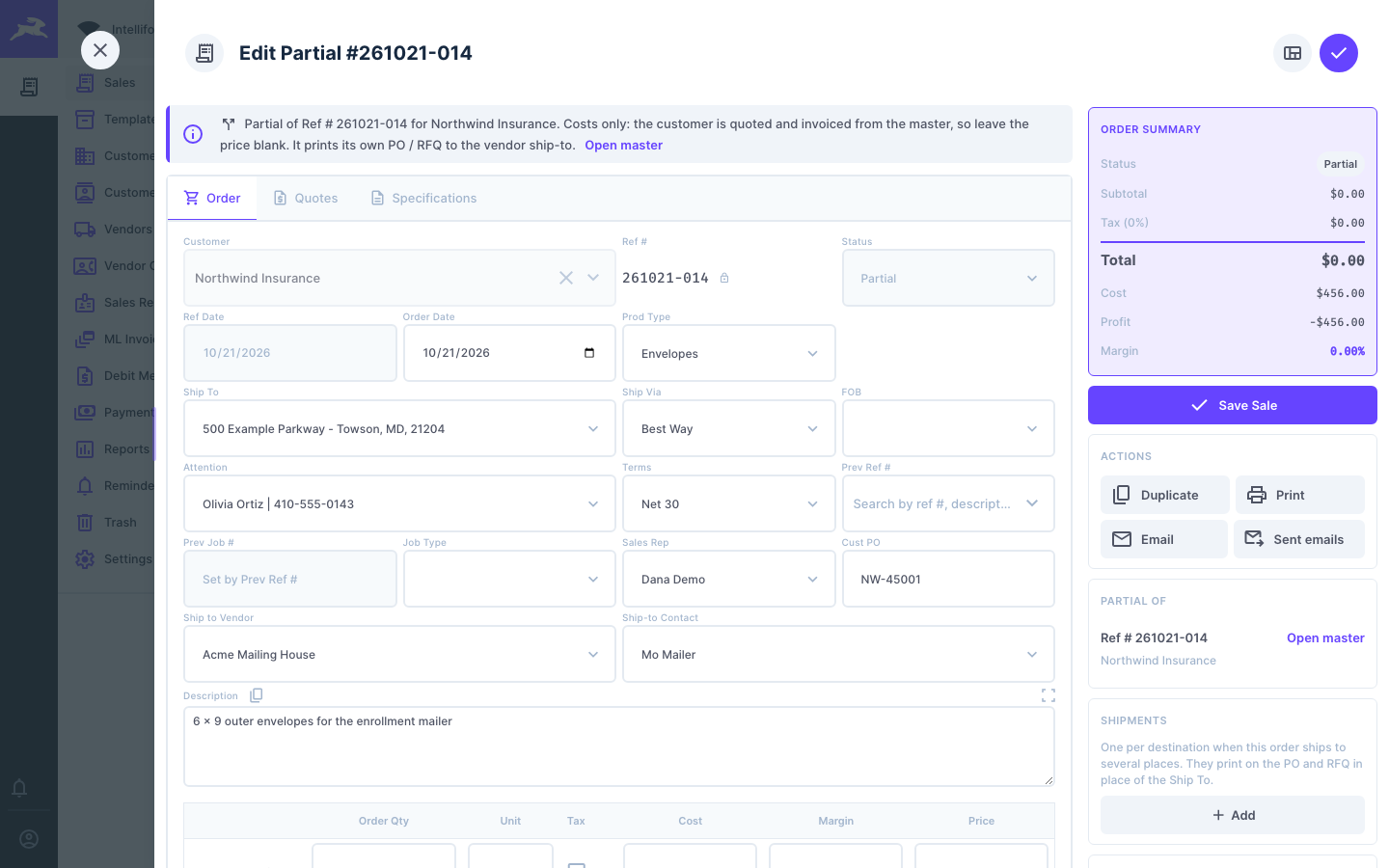Click the purple checkmark confirm icon
The width and height of the screenshot is (1389, 868).
point(1339,53)
